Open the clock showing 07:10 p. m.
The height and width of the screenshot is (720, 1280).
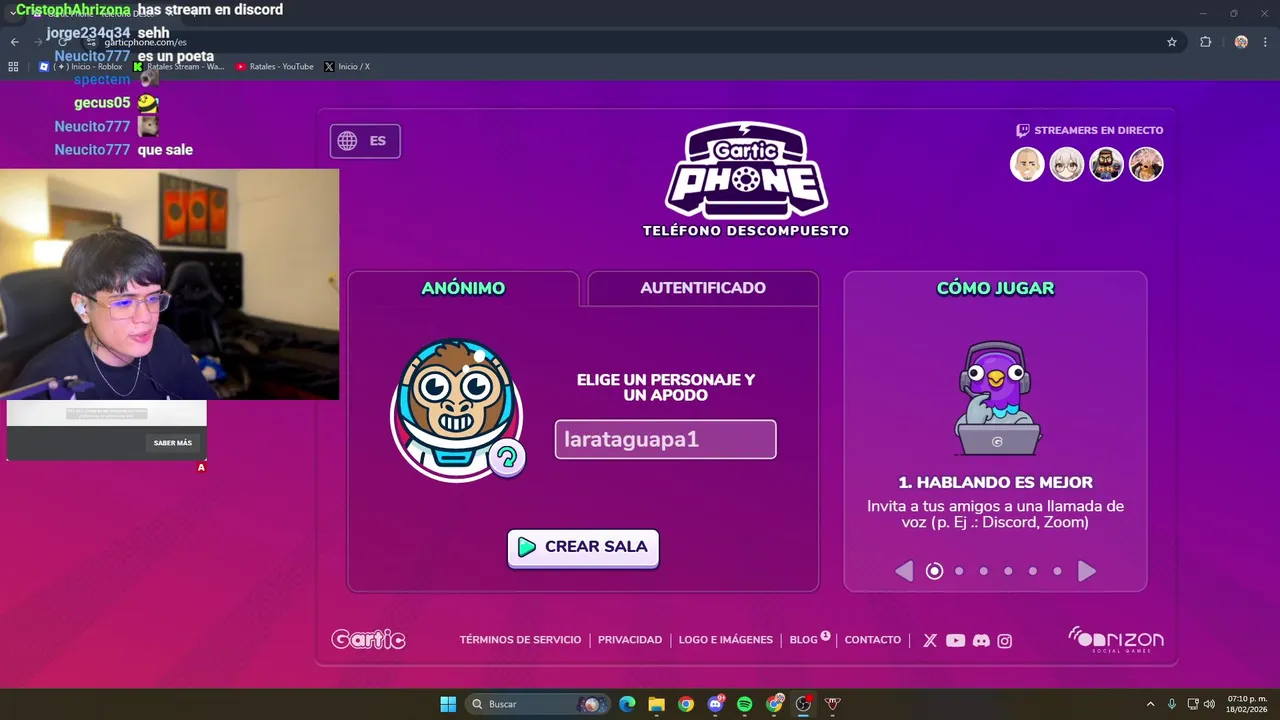tap(1247, 704)
